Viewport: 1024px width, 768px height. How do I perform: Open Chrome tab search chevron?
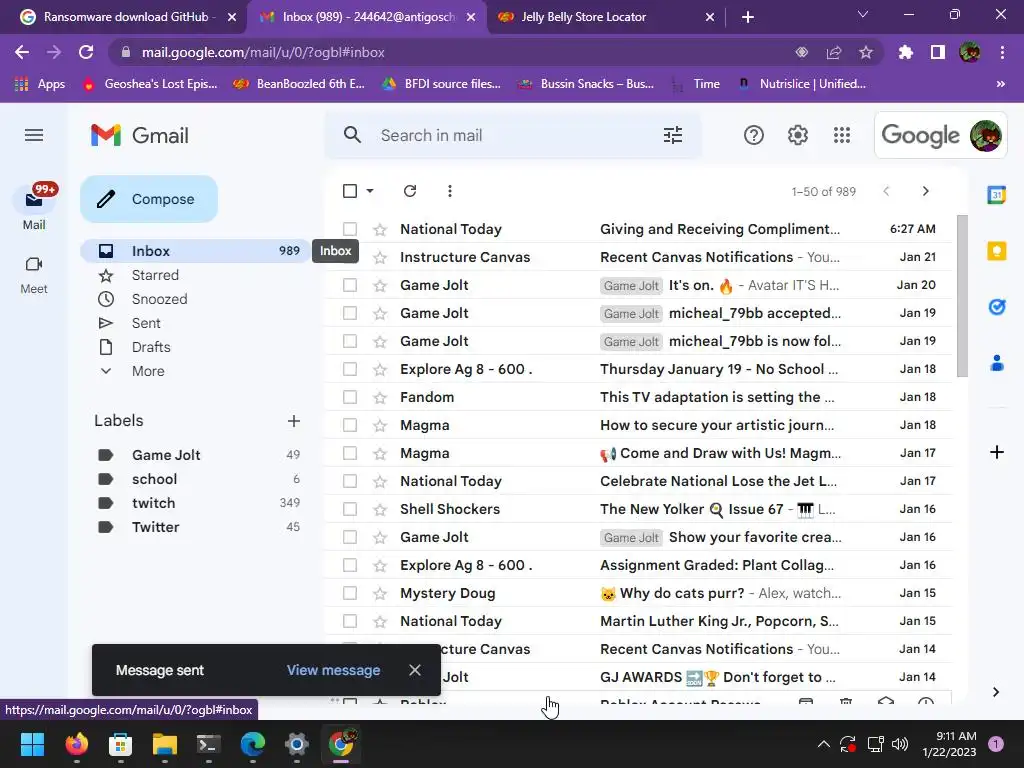tap(863, 14)
